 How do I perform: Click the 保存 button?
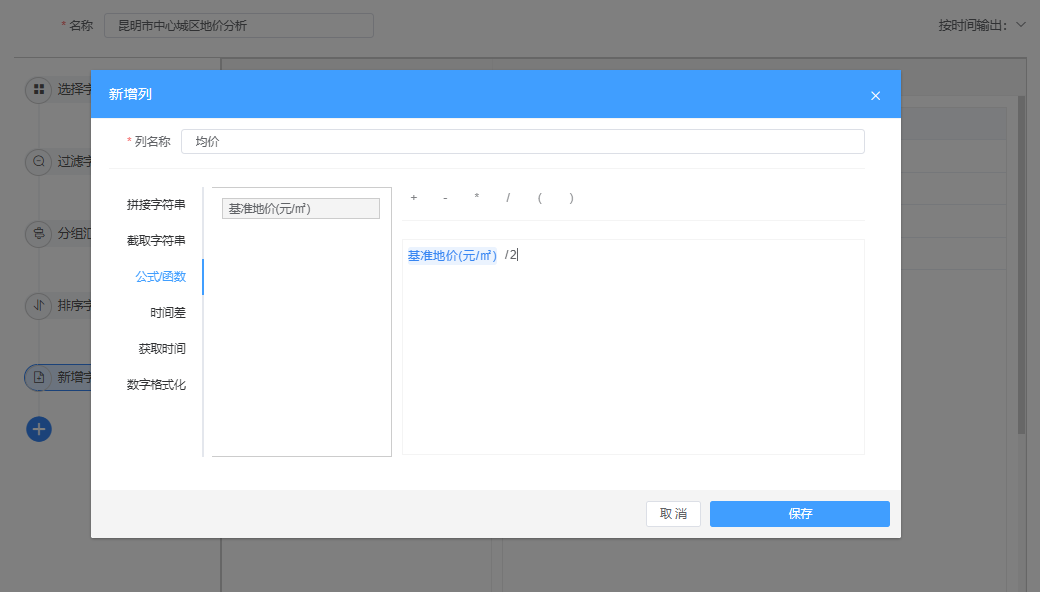click(800, 514)
